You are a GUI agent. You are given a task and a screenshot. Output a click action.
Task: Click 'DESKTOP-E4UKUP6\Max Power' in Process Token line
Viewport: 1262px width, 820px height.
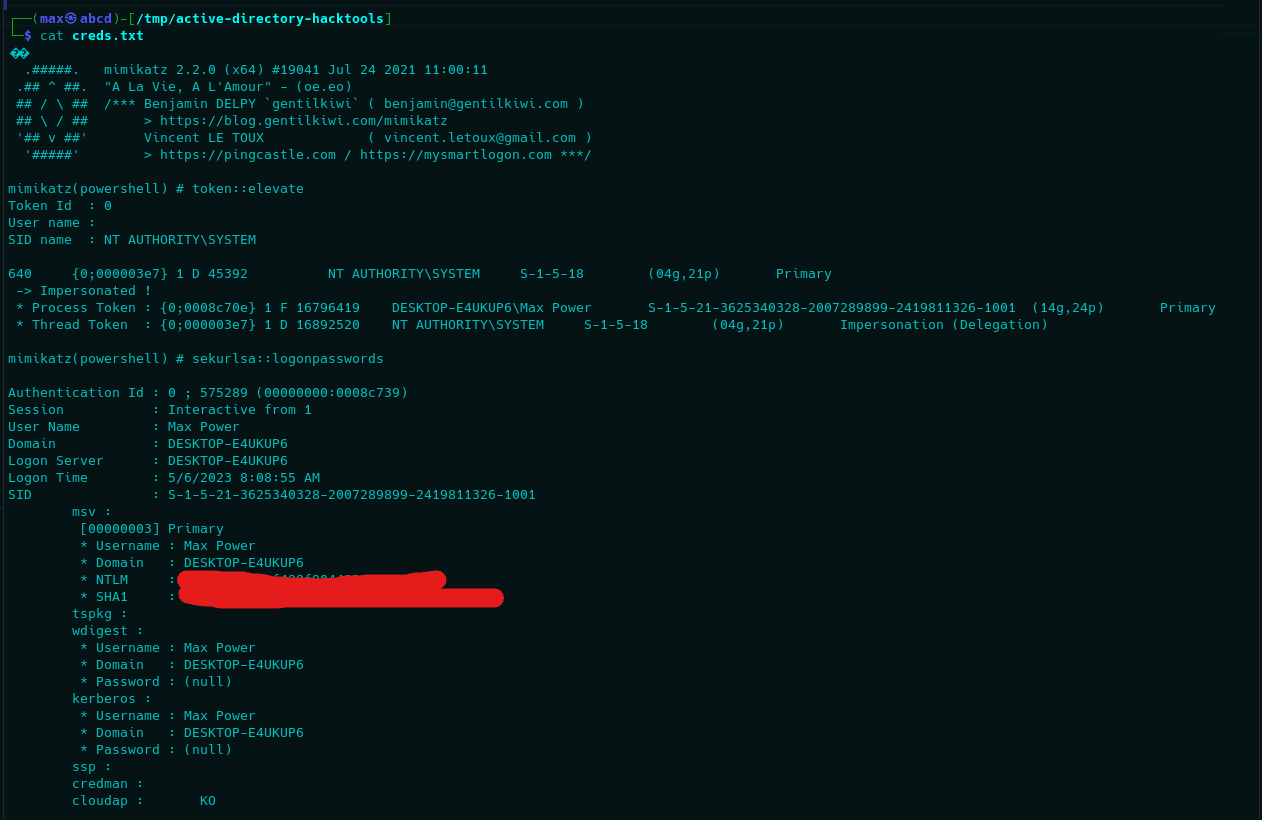point(492,308)
